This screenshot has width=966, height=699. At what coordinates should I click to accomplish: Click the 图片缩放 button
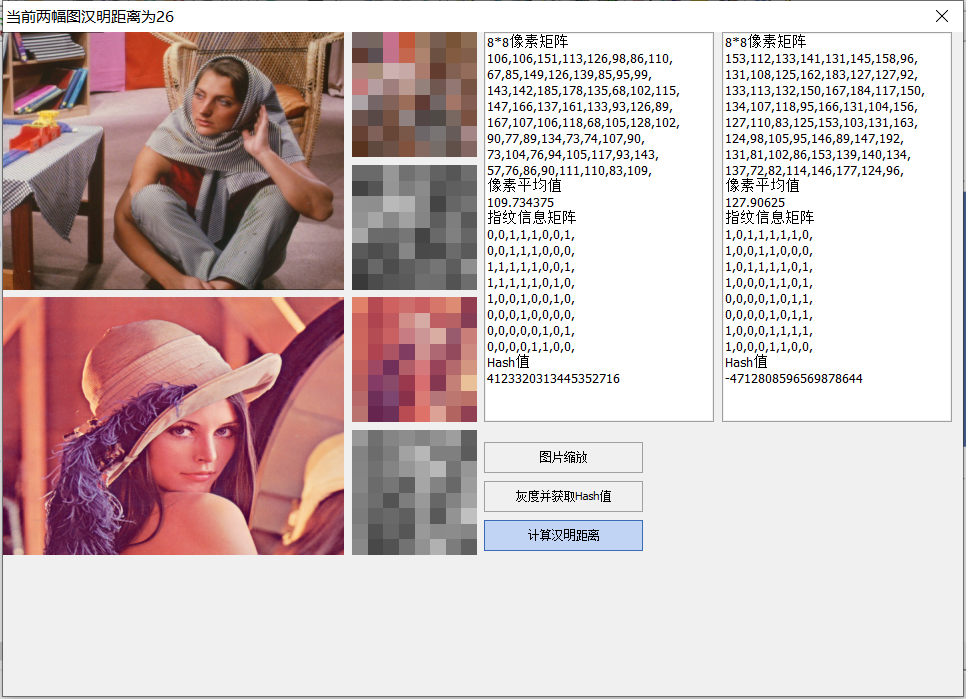(563, 457)
